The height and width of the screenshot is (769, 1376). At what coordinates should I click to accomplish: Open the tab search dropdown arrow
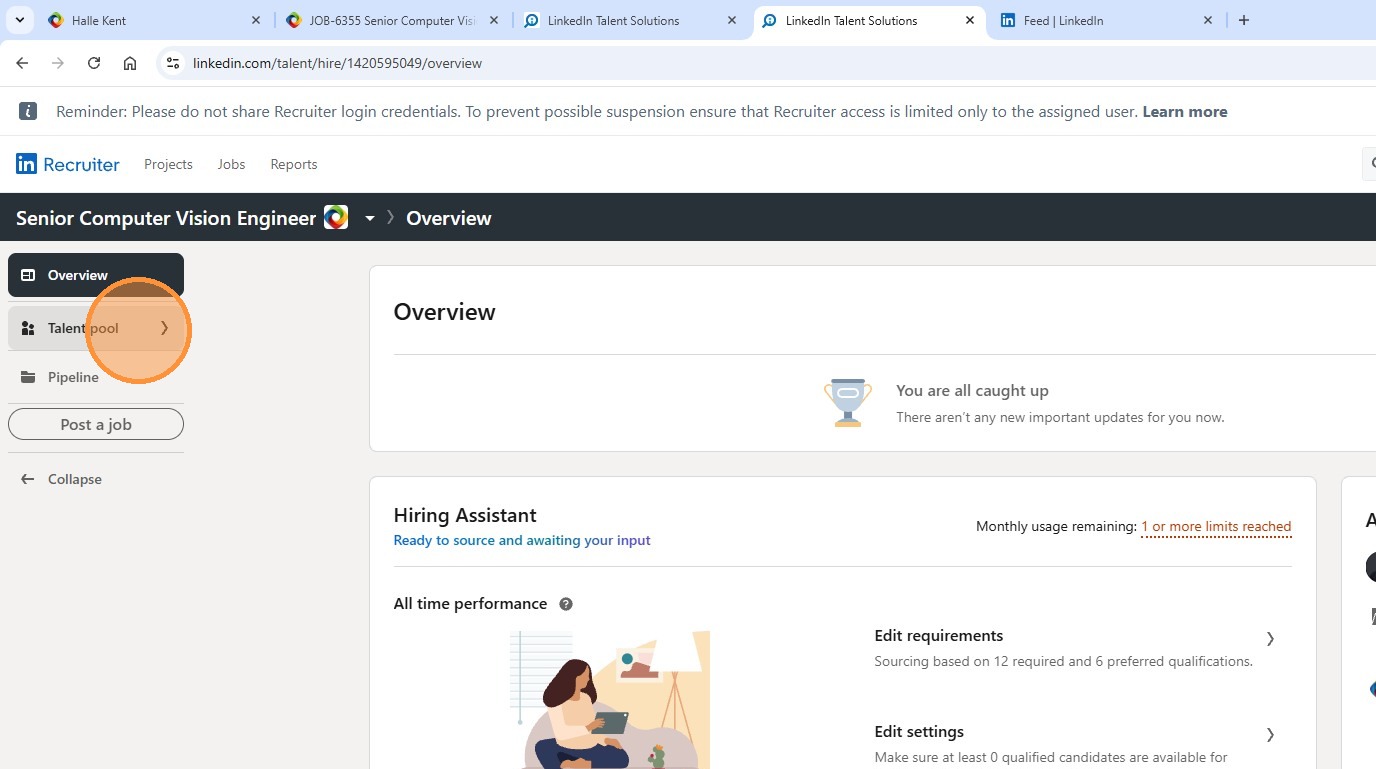pos(19,20)
